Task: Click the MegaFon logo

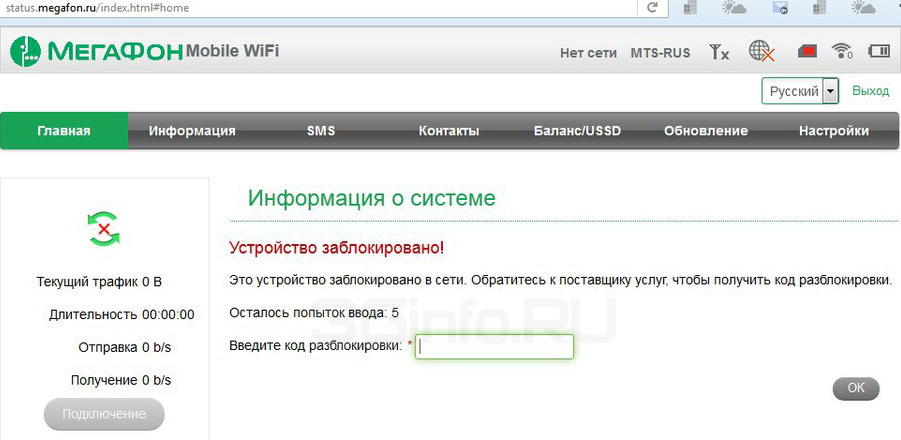Action: 97,52
